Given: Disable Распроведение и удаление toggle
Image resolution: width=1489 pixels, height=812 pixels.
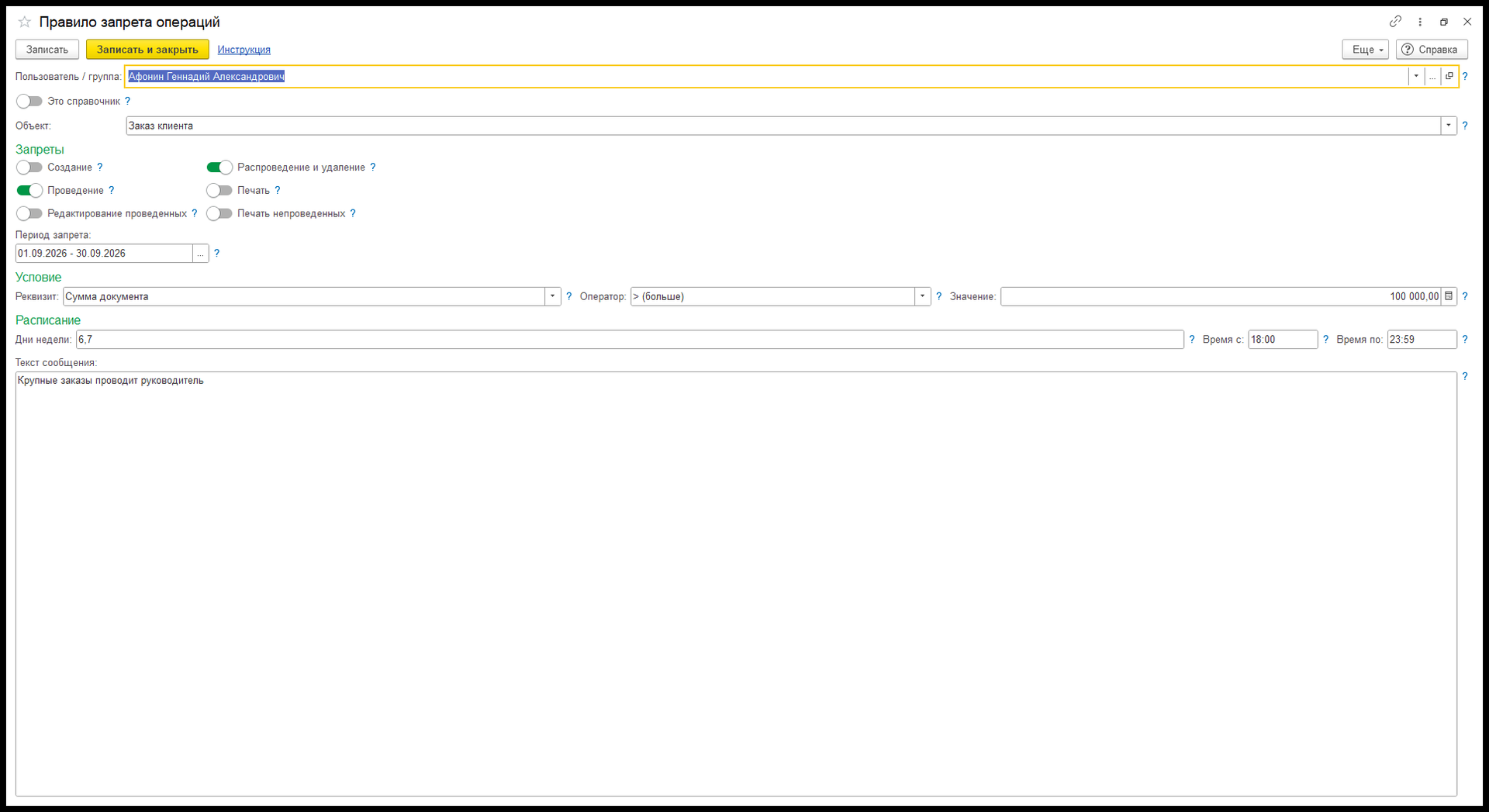Looking at the screenshot, I should click(x=219, y=168).
